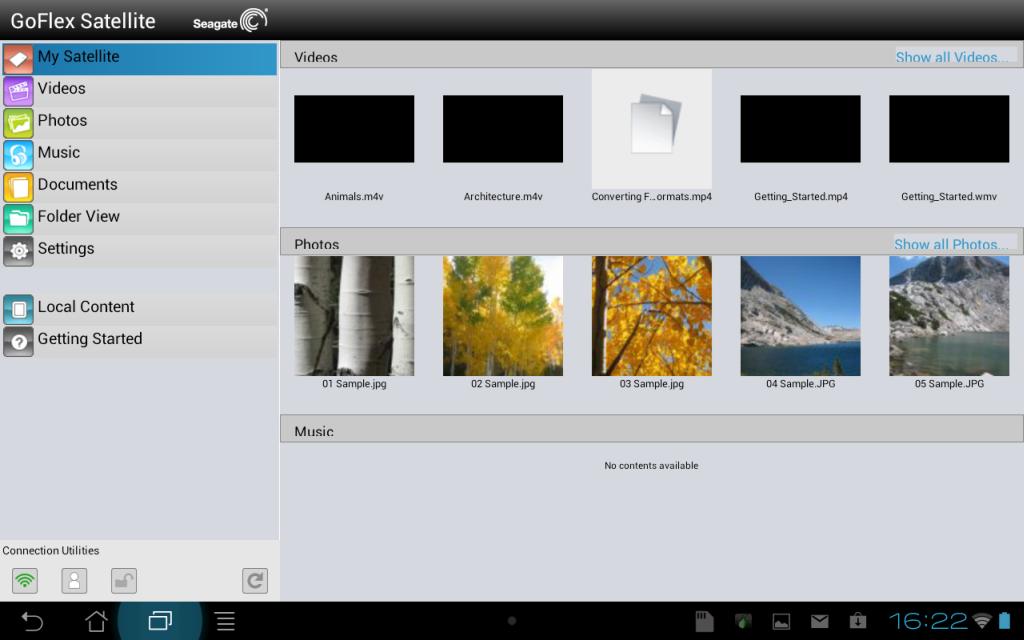
Task: Click the 05 Sample.JPG file name
Action: pyautogui.click(x=949, y=384)
